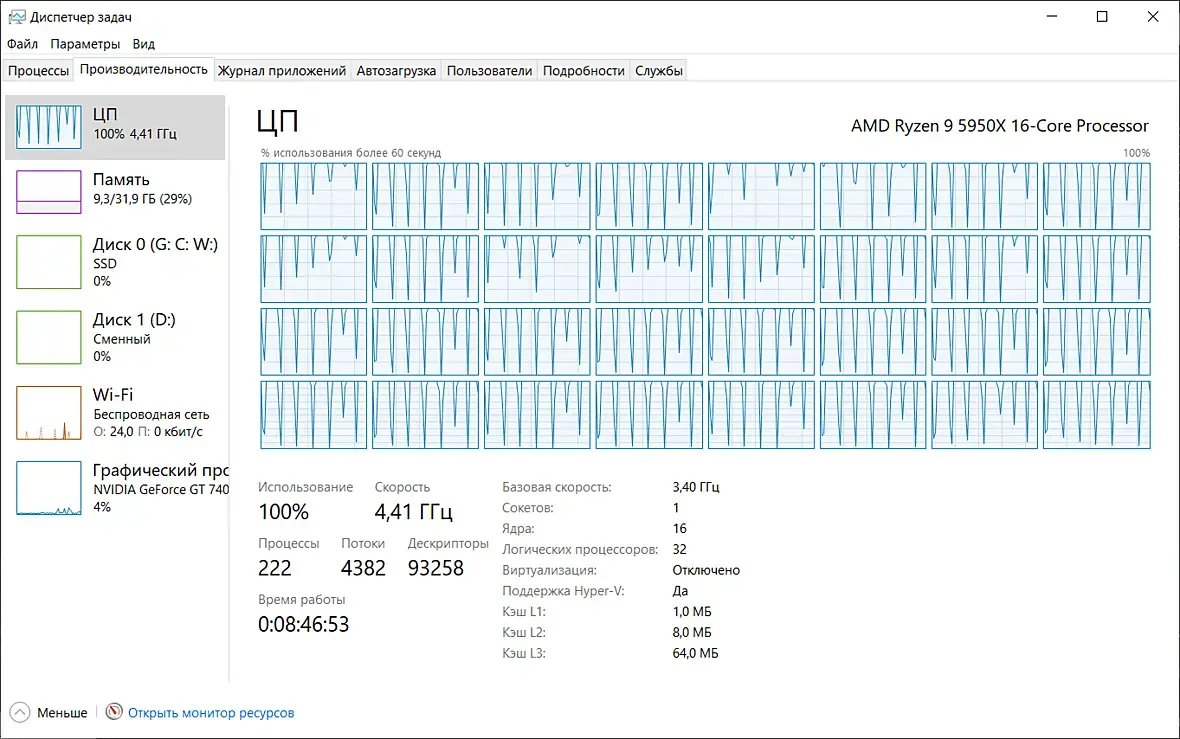Open the Вид menu
The height and width of the screenshot is (739, 1180).
point(144,44)
